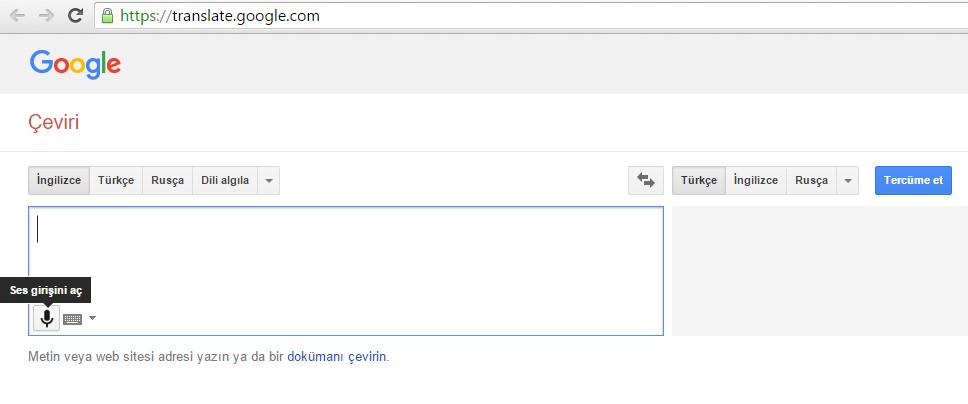
Task: Select İngilizce as source language
Action: tap(59, 180)
